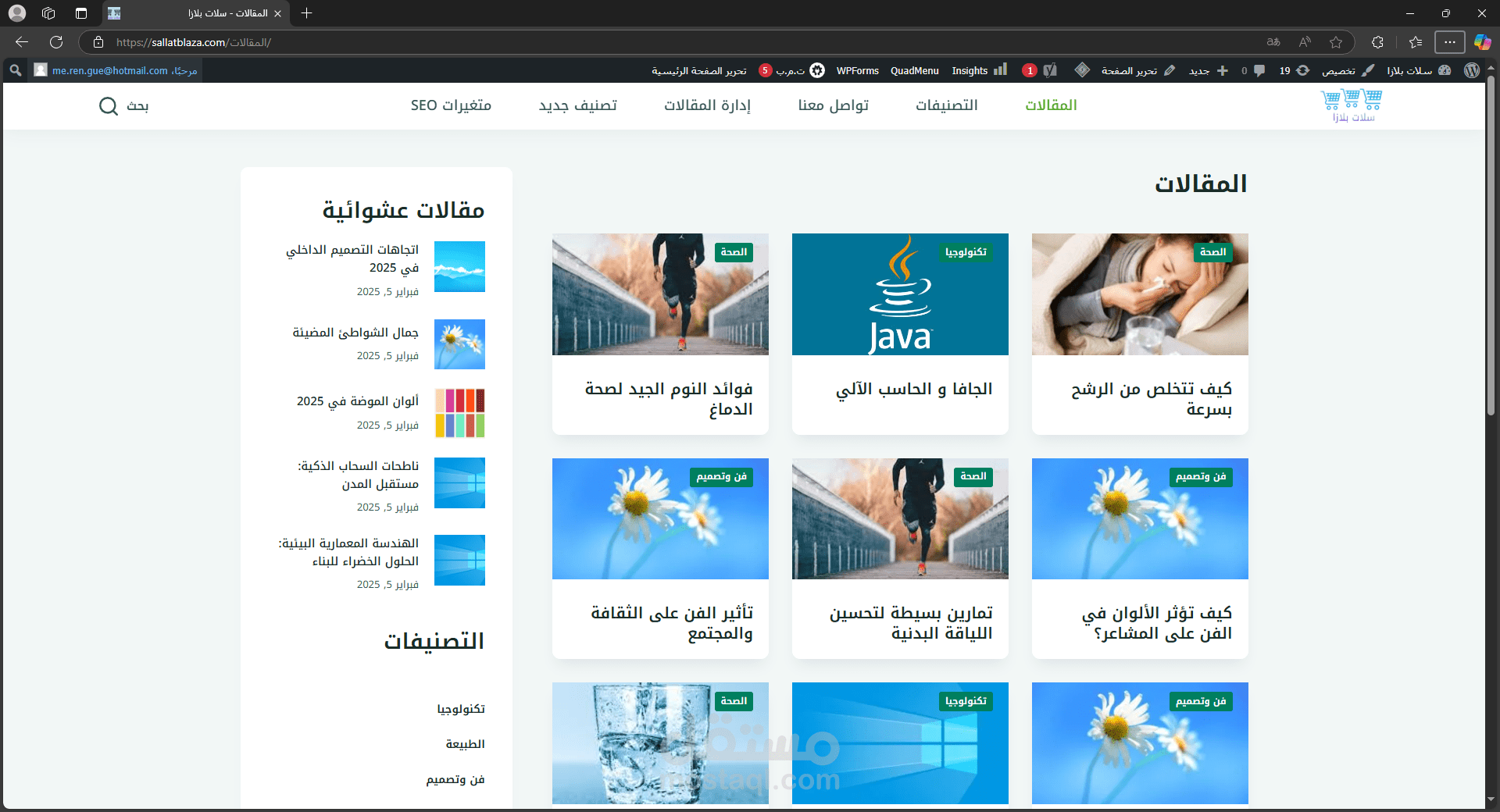The height and width of the screenshot is (812, 1500).
Task: Click the admin bar search magnifier
Action: (x=15, y=70)
